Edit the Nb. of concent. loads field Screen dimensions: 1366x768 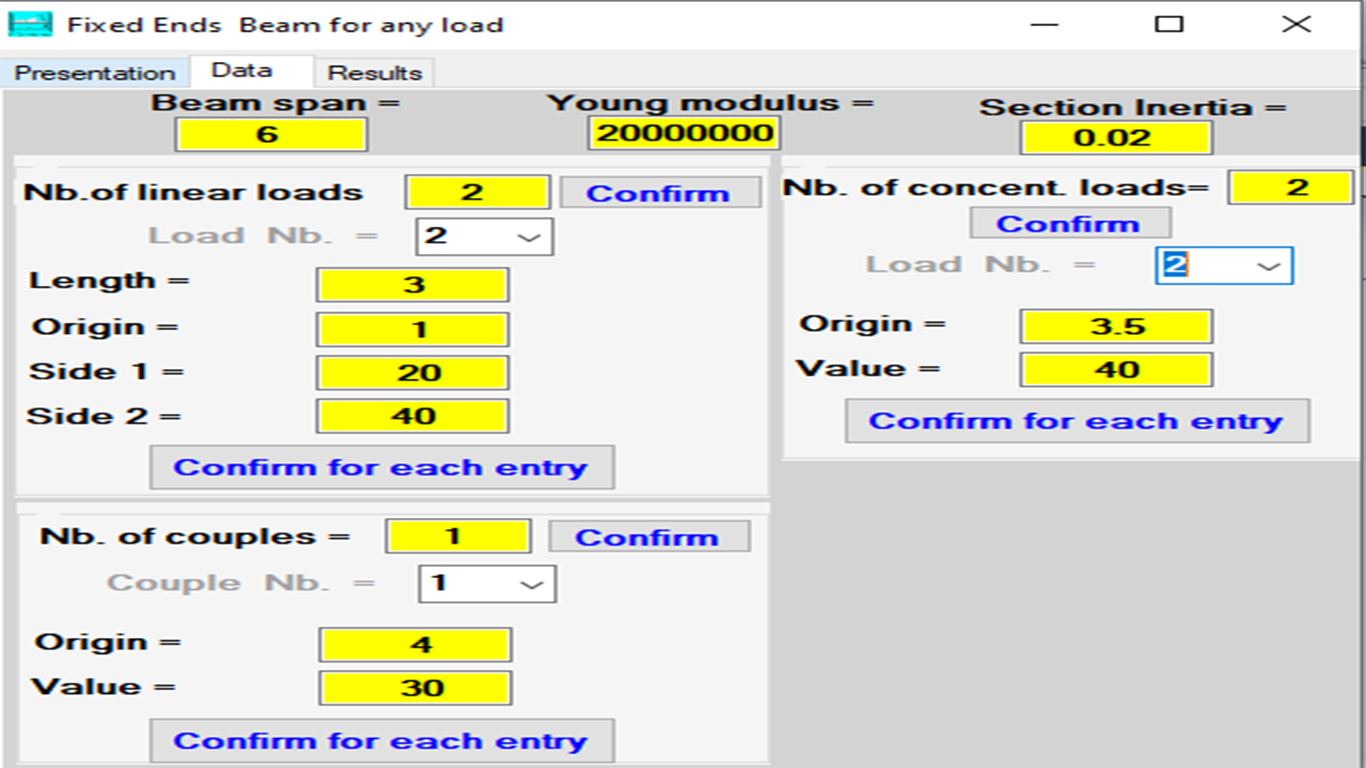pyautogui.click(x=1291, y=187)
